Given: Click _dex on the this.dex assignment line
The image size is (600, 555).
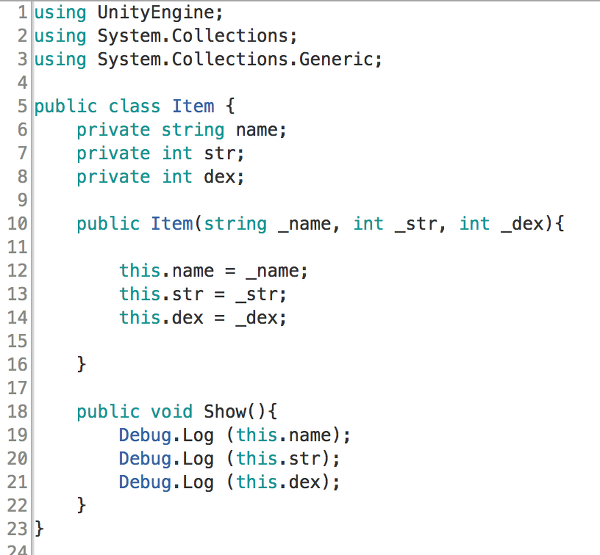Looking at the screenshot, I should tap(256, 318).
